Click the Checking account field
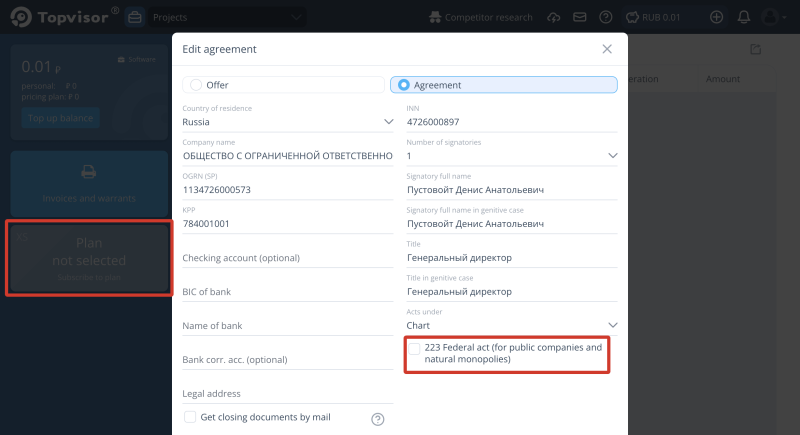The height and width of the screenshot is (435, 800). pyautogui.click(x=288, y=258)
